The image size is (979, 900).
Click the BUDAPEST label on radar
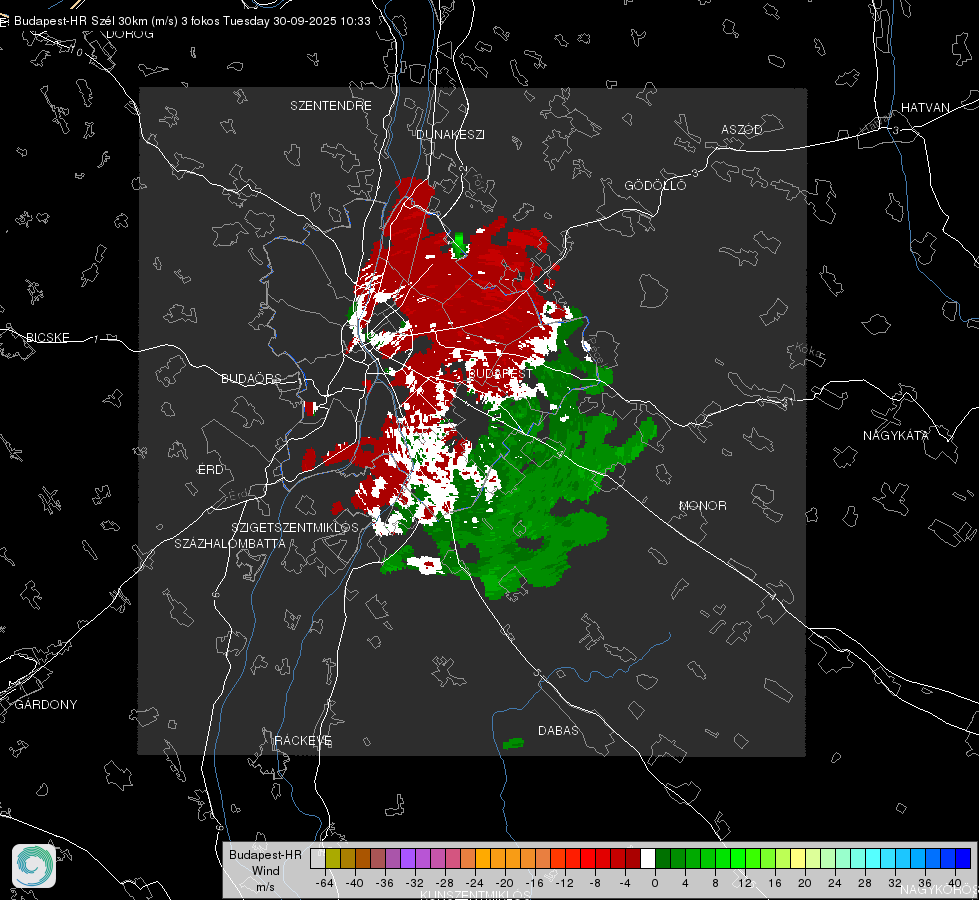pos(500,373)
